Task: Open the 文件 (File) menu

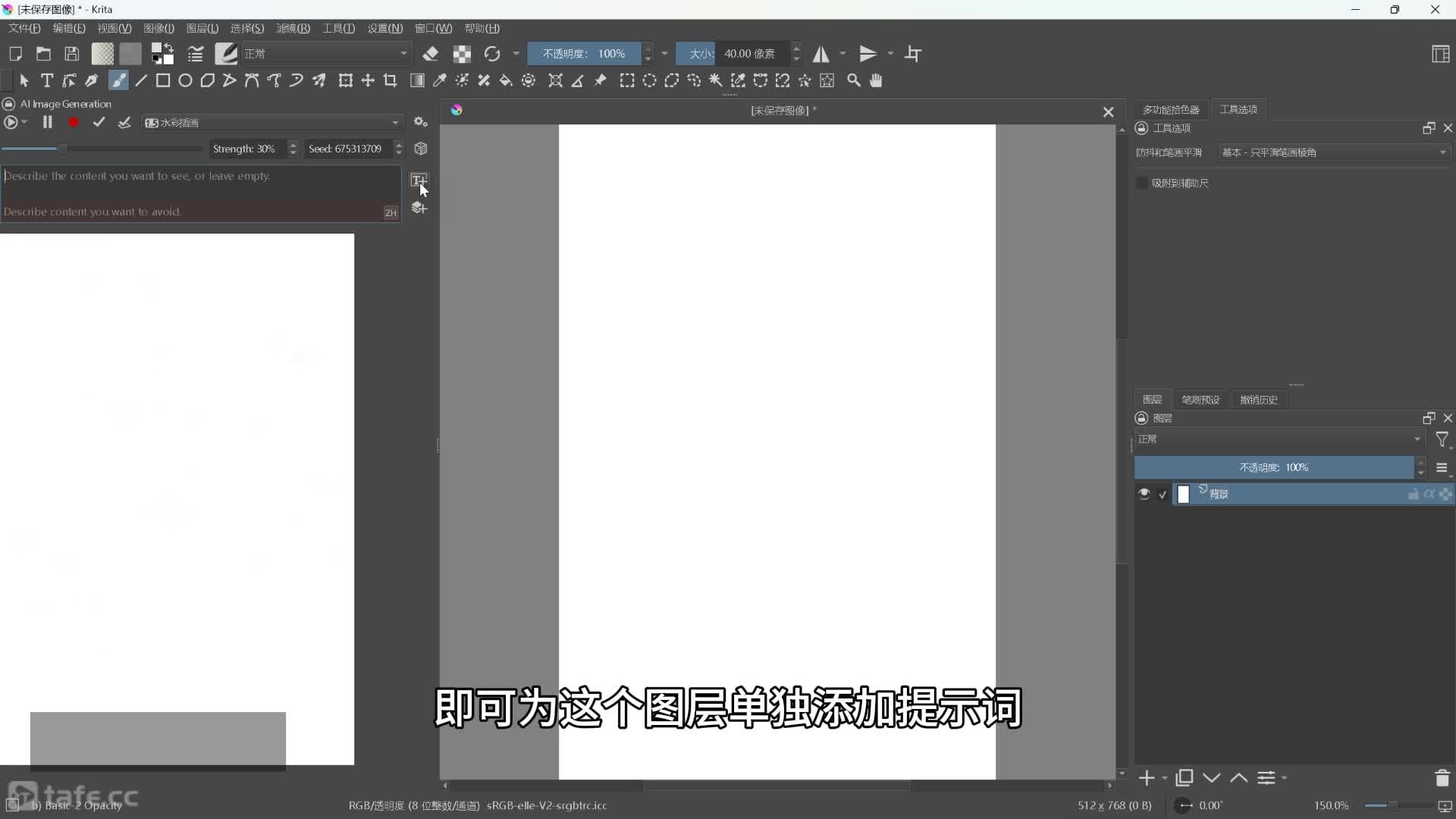Action: click(x=24, y=28)
